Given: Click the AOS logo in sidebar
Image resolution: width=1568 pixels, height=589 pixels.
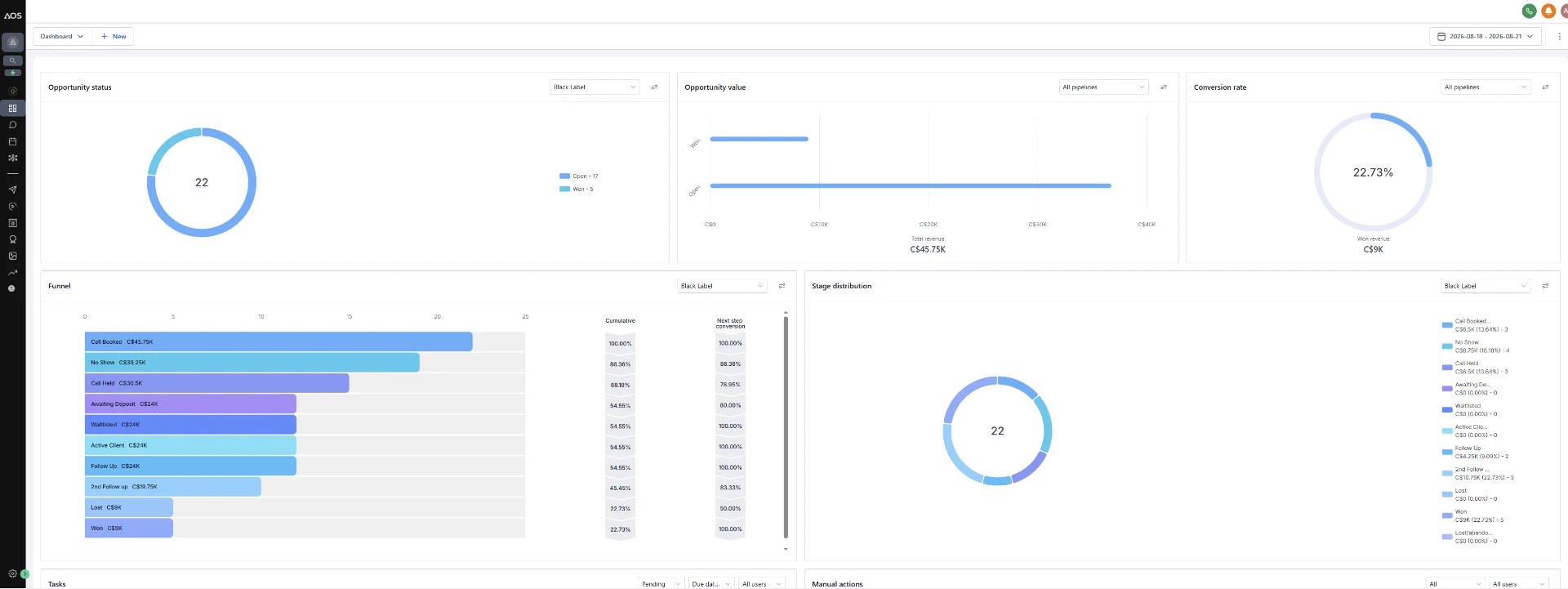Looking at the screenshot, I should (x=12, y=16).
